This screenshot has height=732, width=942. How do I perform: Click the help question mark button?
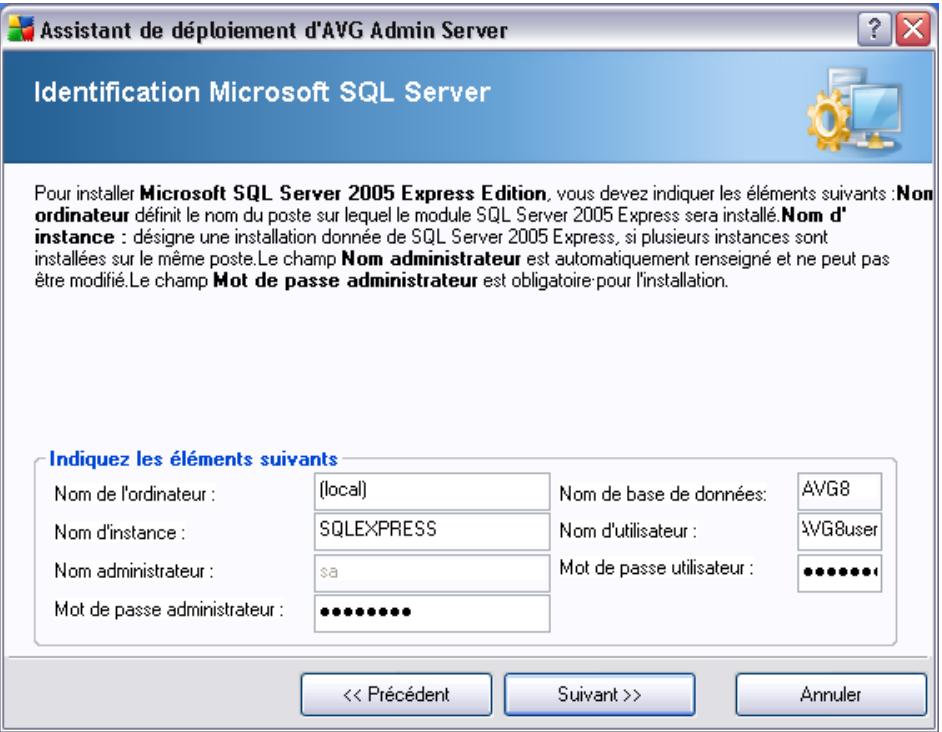[874, 28]
